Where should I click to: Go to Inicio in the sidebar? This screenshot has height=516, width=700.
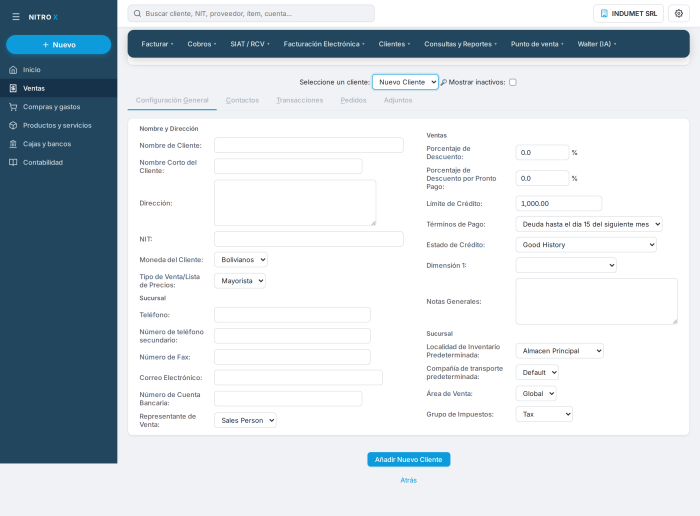(58, 70)
